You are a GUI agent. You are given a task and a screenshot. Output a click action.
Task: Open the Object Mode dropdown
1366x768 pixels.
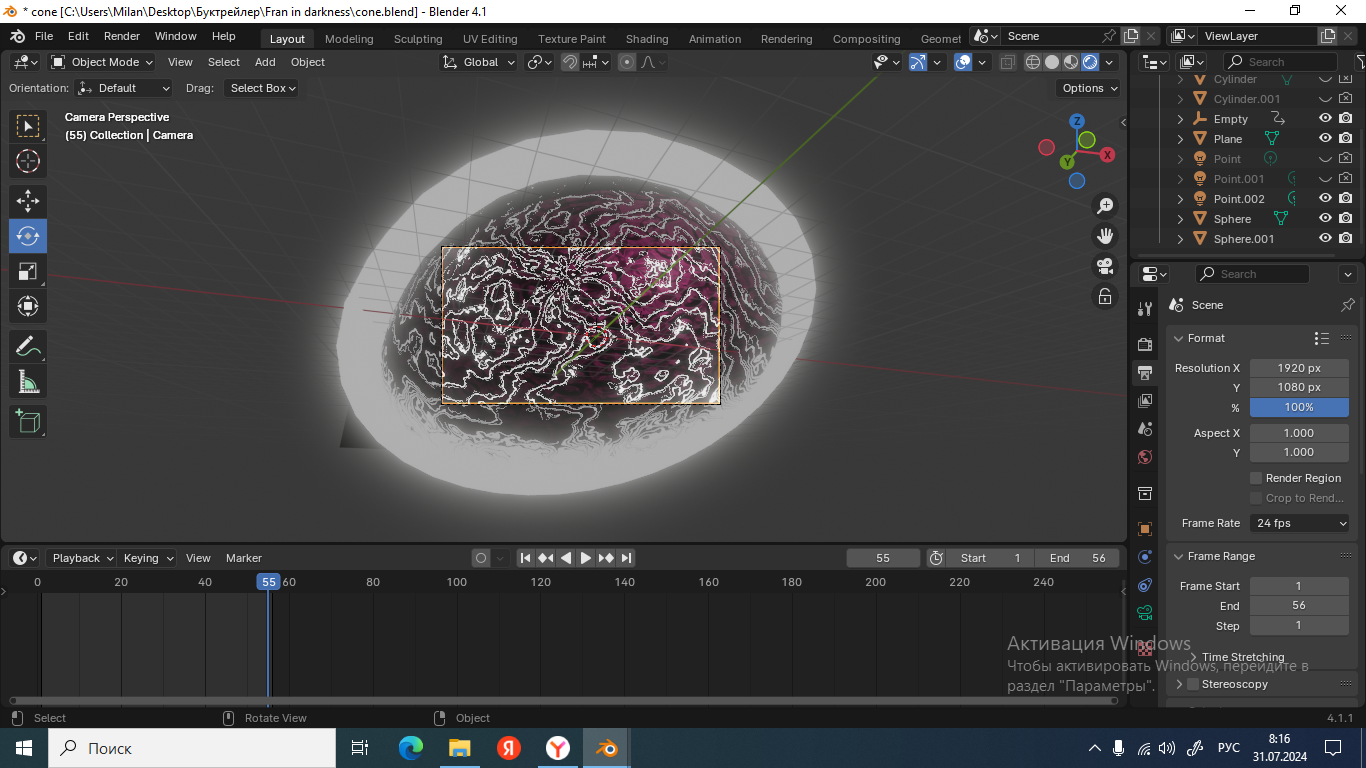coord(102,62)
